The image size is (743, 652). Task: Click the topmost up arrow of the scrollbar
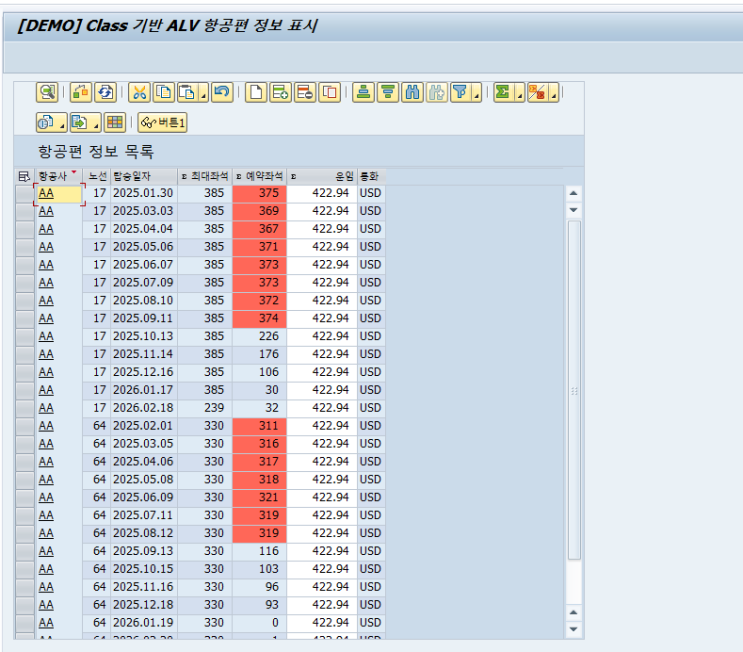coord(573,193)
